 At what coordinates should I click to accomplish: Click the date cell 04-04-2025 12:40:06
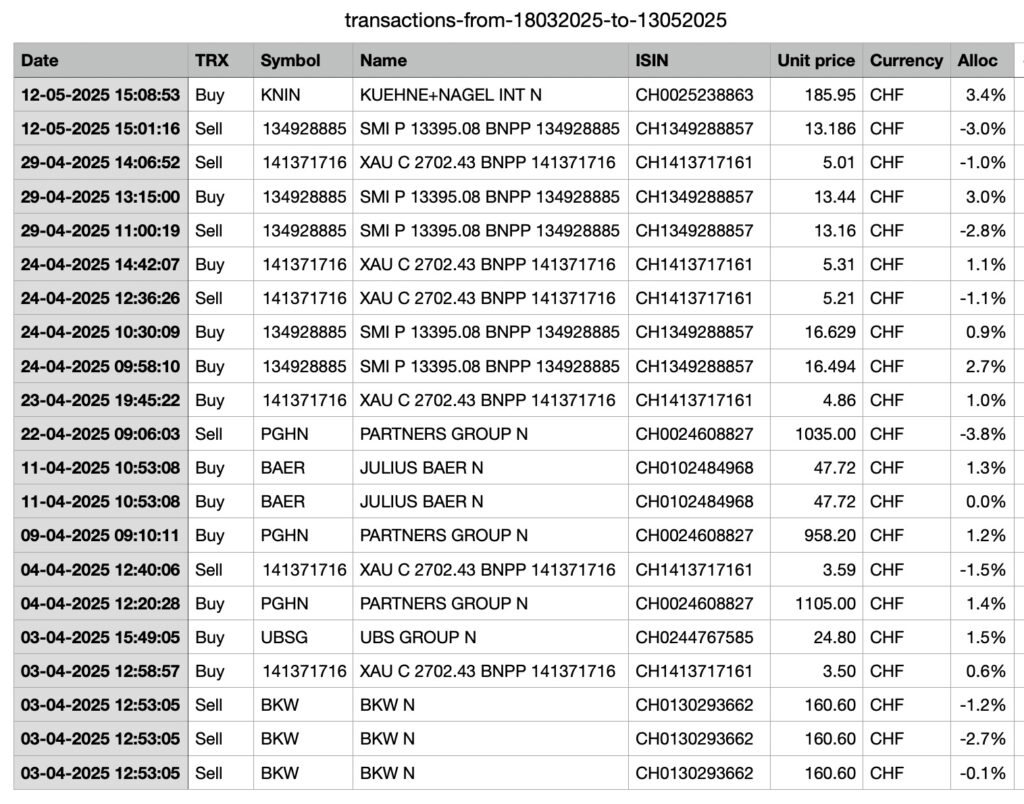pos(101,570)
